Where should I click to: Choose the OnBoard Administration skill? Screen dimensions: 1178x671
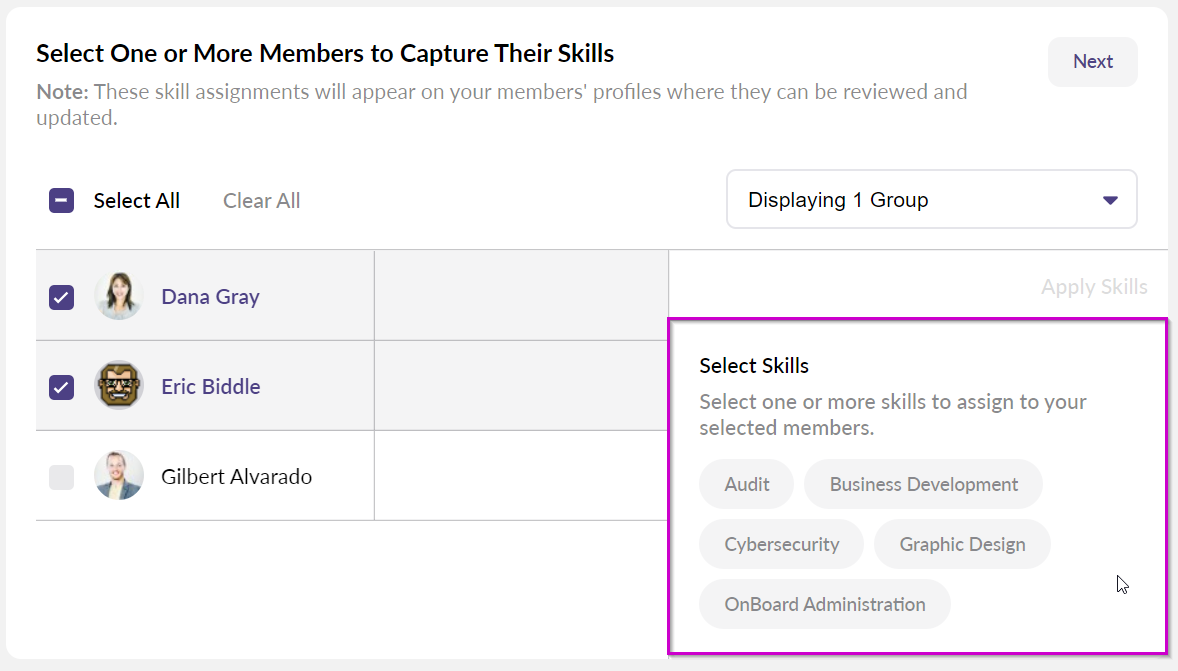pyautogui.click(x=825, y=605)
